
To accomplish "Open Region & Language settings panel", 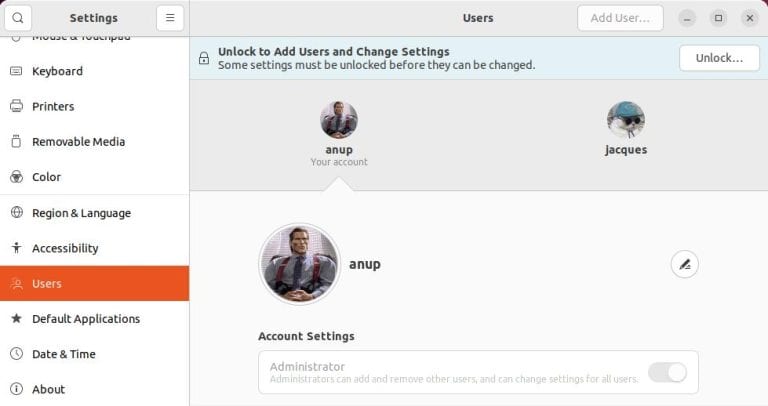I will point(81,213).
